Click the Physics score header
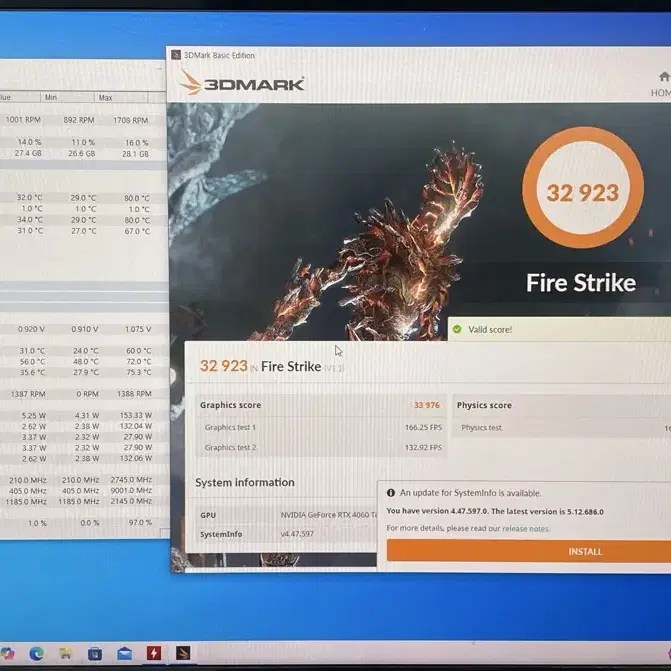Viewport: 671px width, 671px height. pyautogui.click(x=484, y=405)
